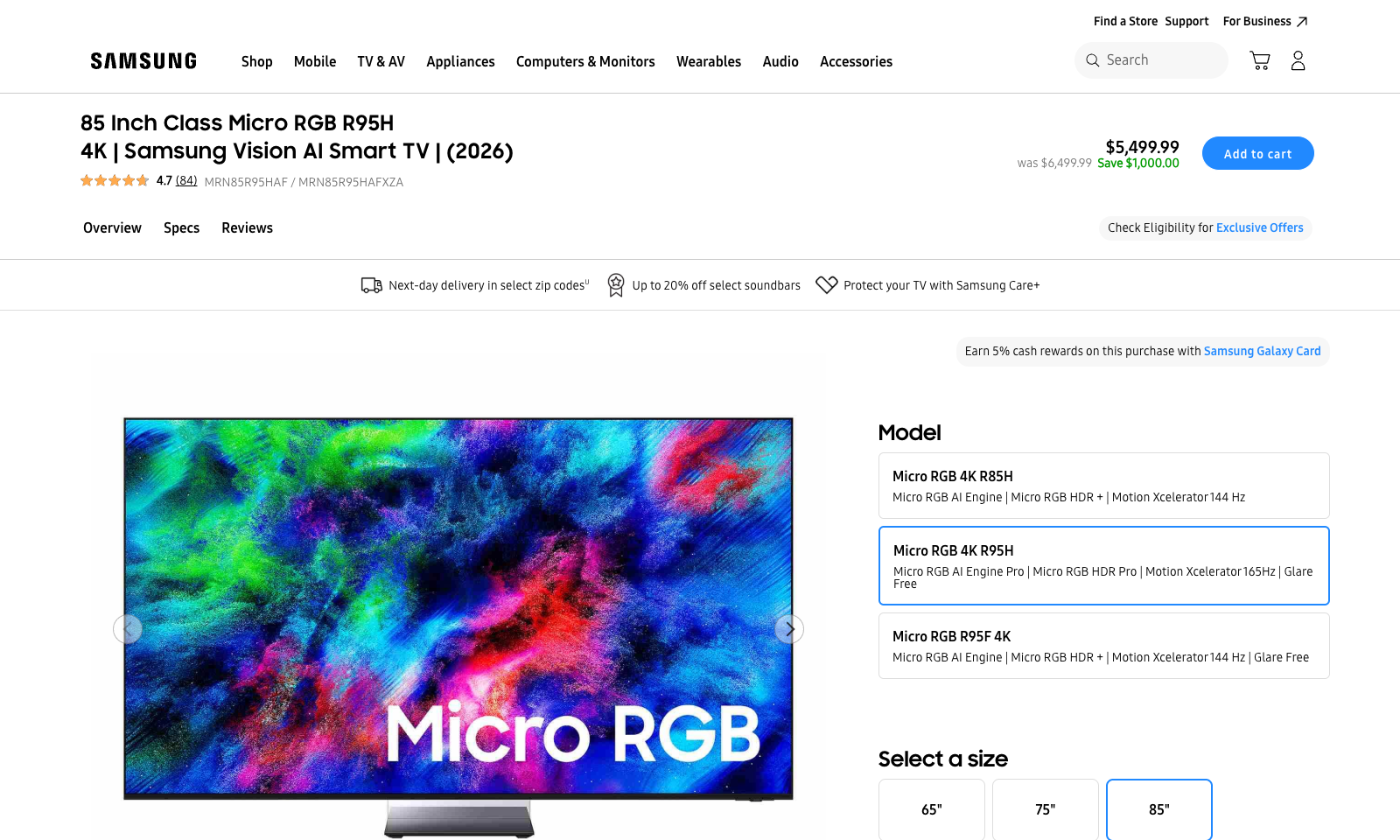The height and width of the screenshot is (840, 1400).
Task: Click the soundbar award ribbon icon
Action: [x=616, y=285]
